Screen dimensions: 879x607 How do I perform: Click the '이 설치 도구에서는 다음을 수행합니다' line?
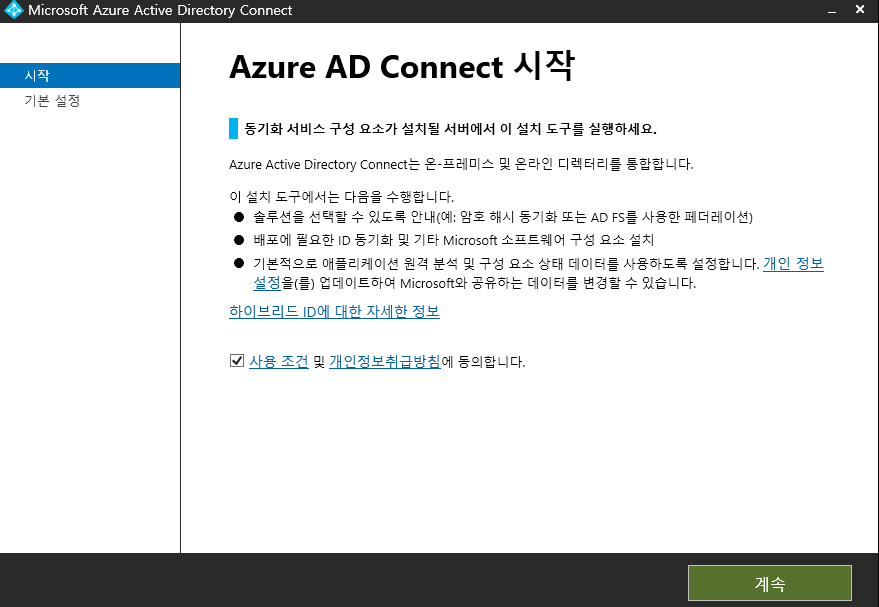point(341,197)
